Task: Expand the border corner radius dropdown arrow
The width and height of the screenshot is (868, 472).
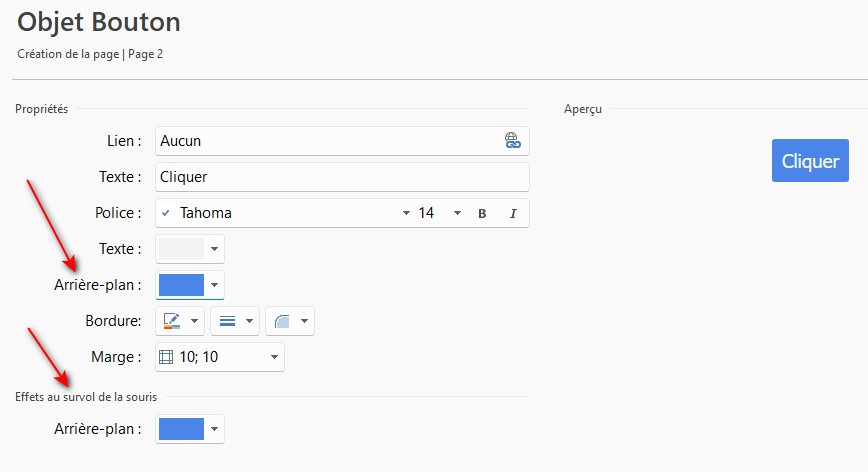Action: tap(304, 321)
